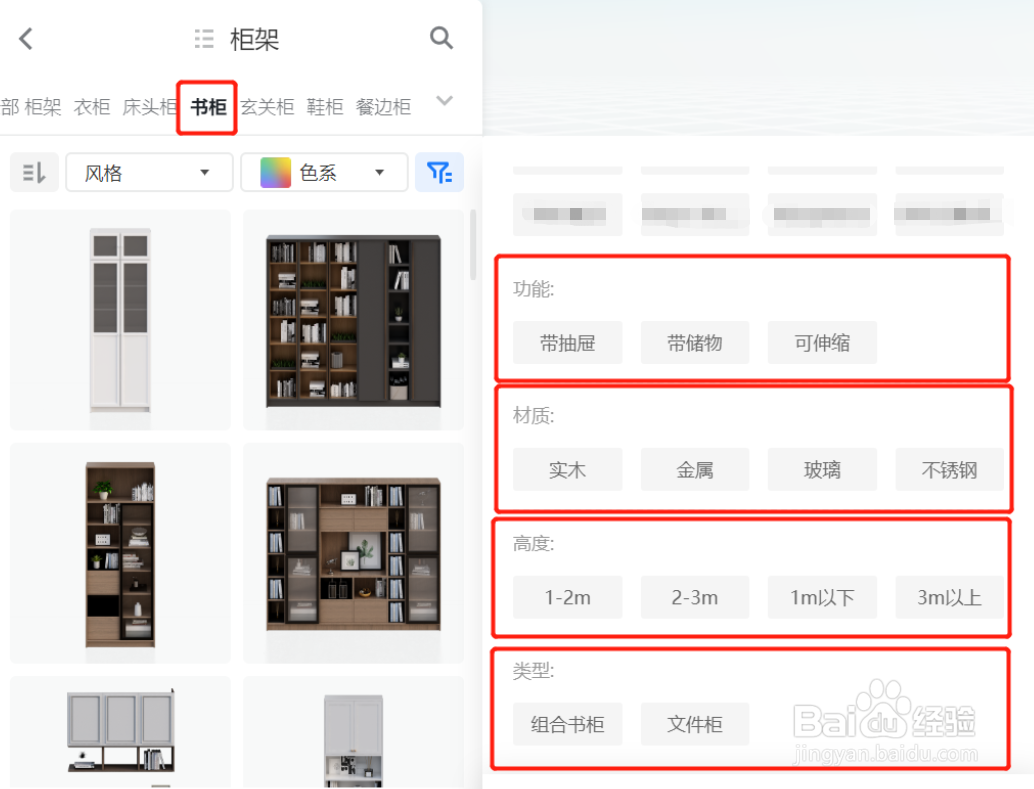This screenshot has height=789, width=1034.
Task: Toggle the 可伸缩 function filter
Action: [x=822, y=342]
